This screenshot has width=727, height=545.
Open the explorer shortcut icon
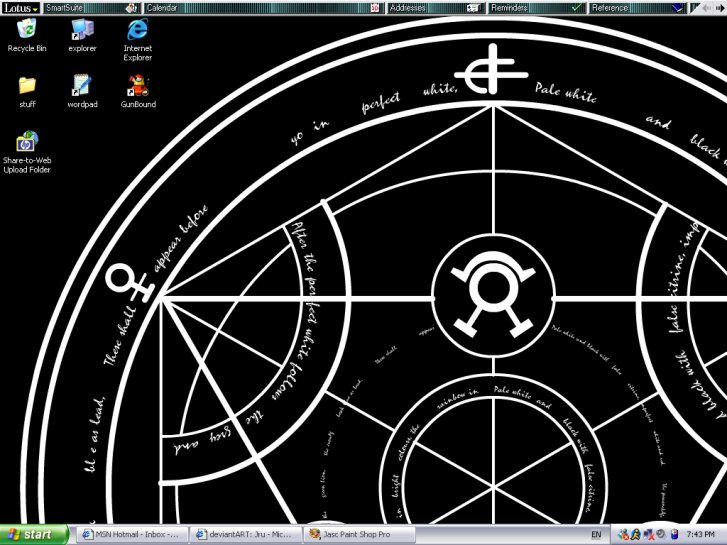click(83, 35)
